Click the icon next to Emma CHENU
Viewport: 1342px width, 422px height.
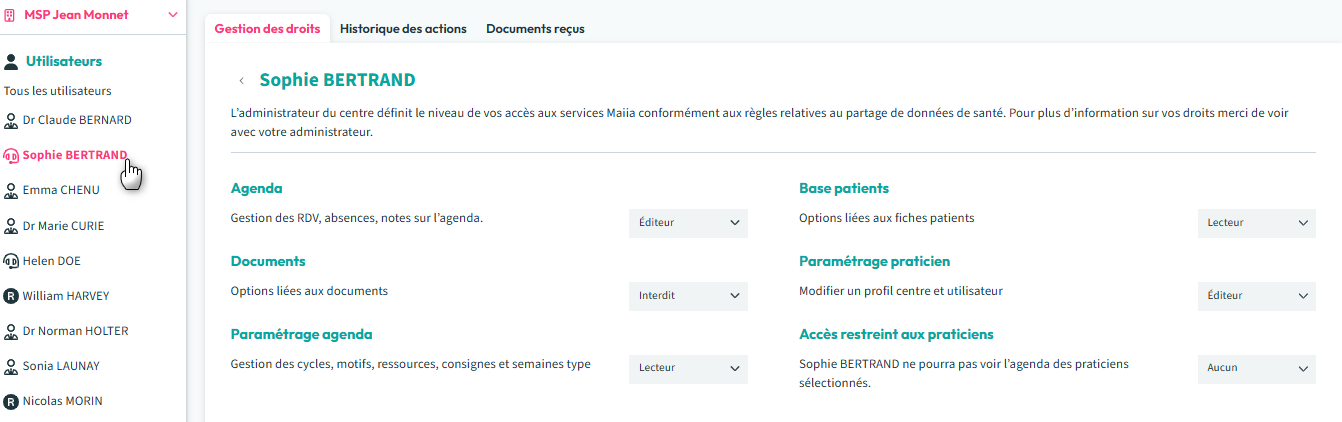click(x=11, y=191)
